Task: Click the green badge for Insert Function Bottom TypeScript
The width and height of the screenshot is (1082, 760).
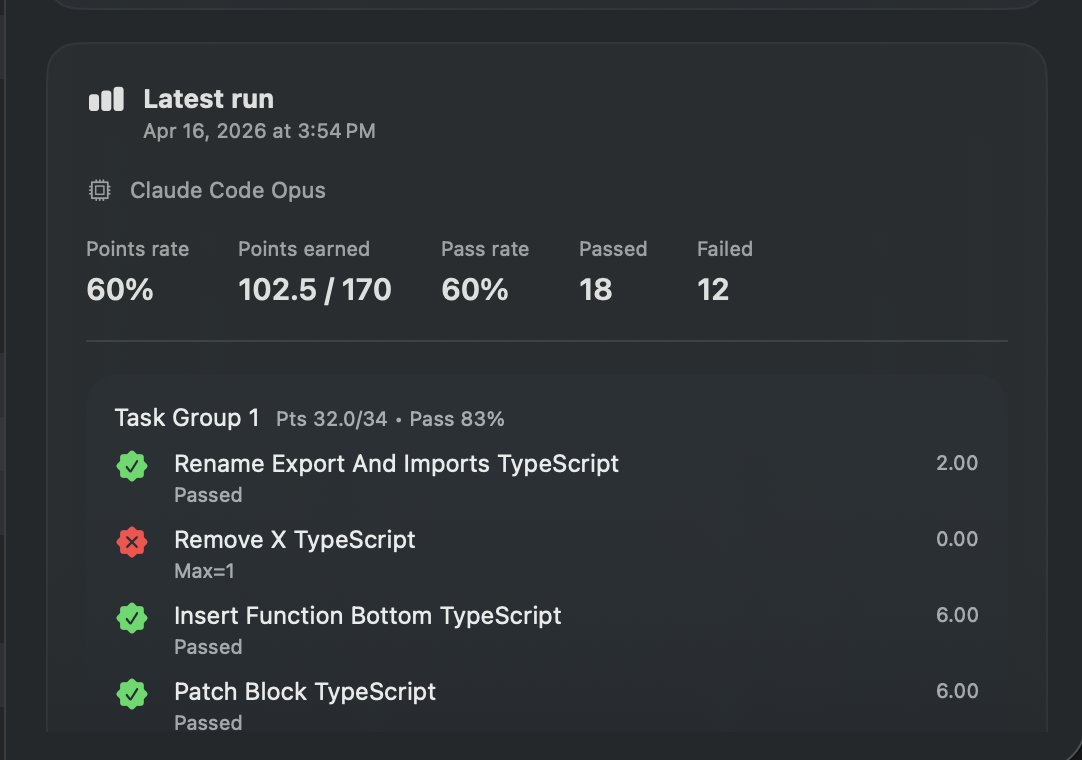Action: pyautogui.click(x=132, y=618)
